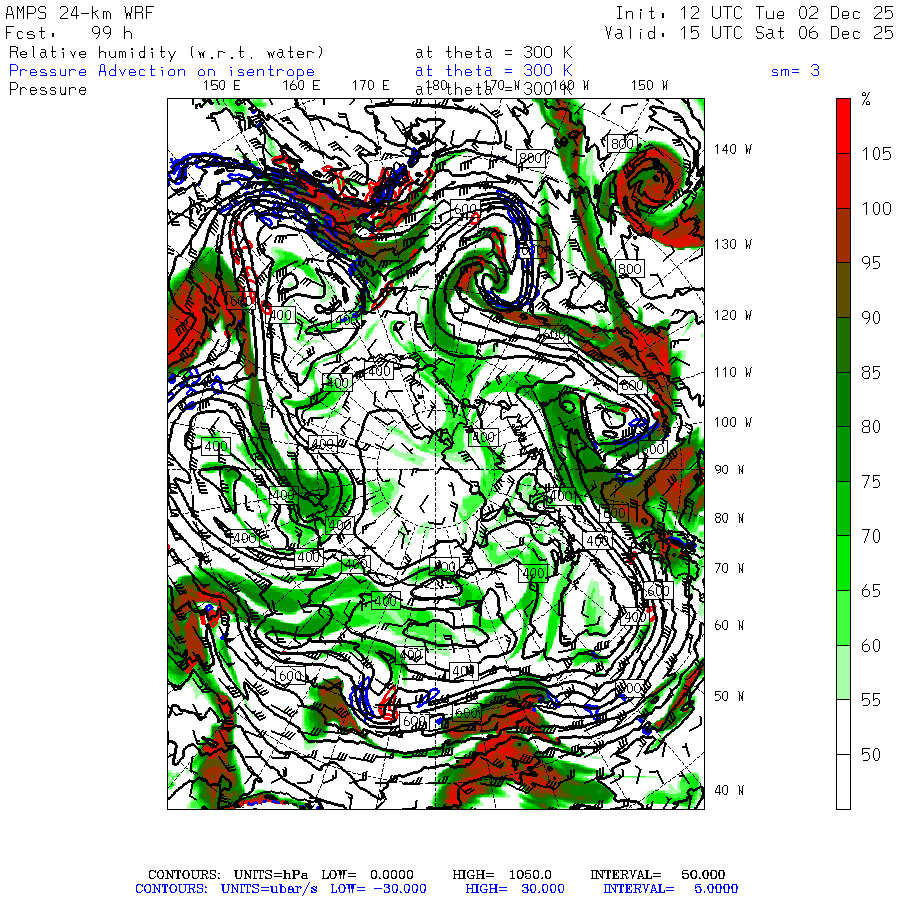Pick the bright green swatch between 65 and 70
This screenshot has height=900, width=900.
(x=843, y=563)
